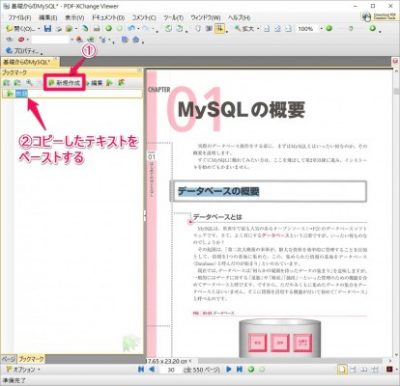Click the second icon in bookmark toolbar
Image resolution: width=400 pixels, height=386 pixels.
point(17,83)
